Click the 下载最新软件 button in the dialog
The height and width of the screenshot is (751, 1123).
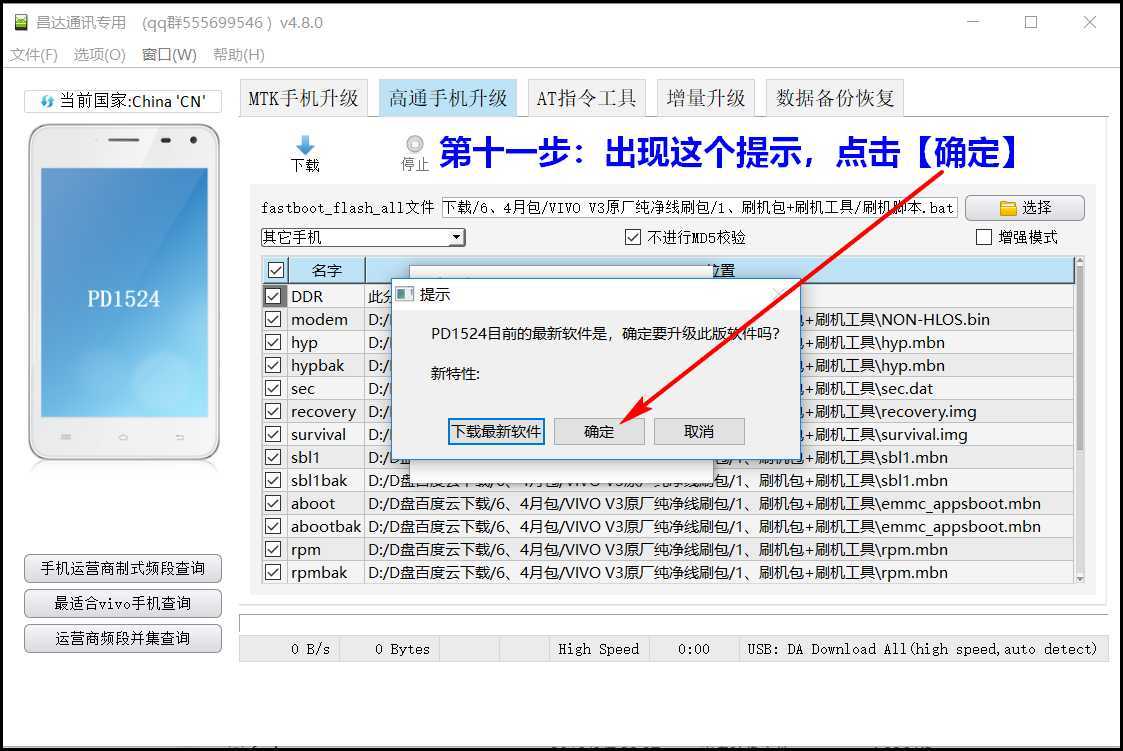pos(496,431)
